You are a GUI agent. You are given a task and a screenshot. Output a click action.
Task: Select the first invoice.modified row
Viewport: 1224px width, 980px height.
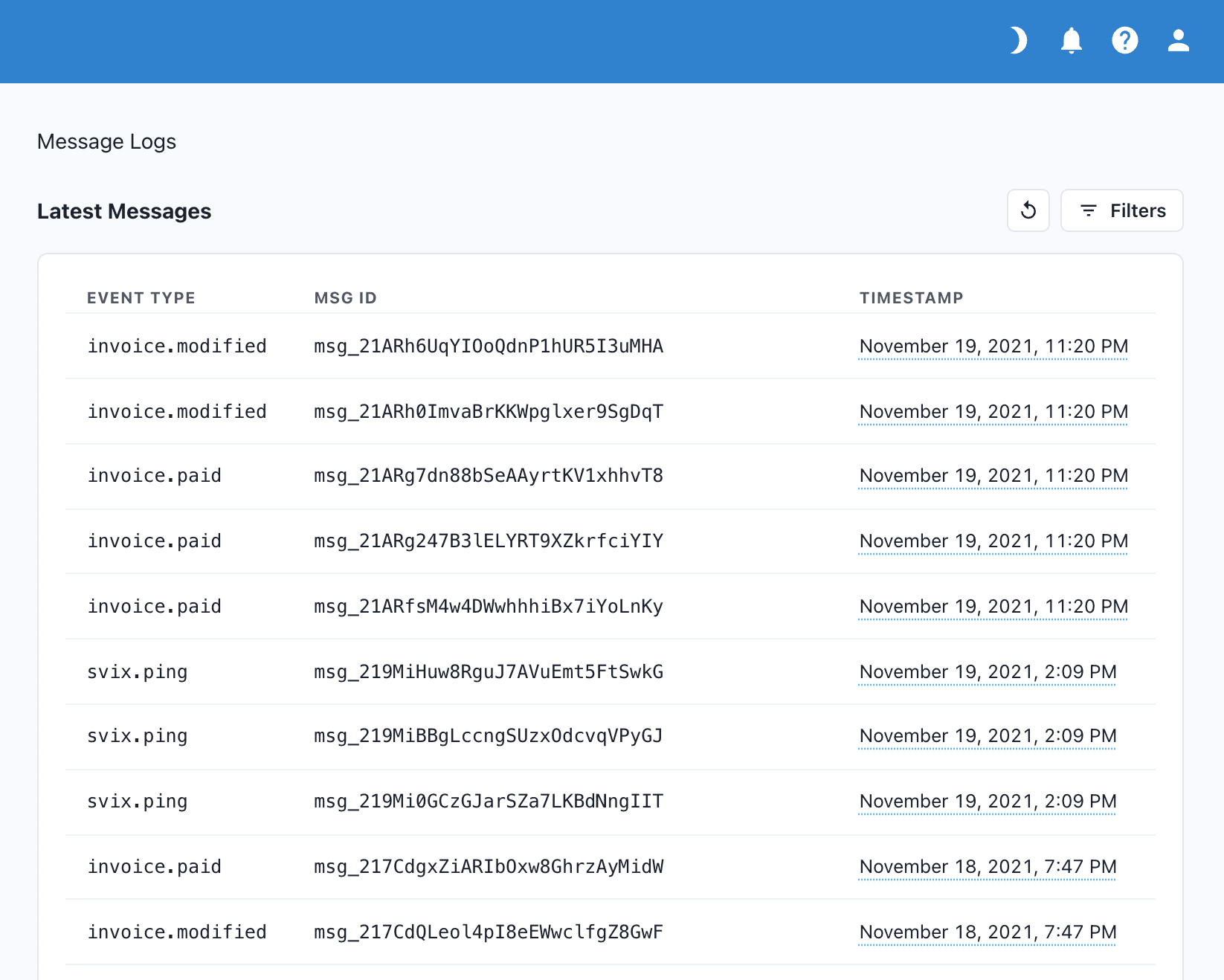tap(177, 346)
